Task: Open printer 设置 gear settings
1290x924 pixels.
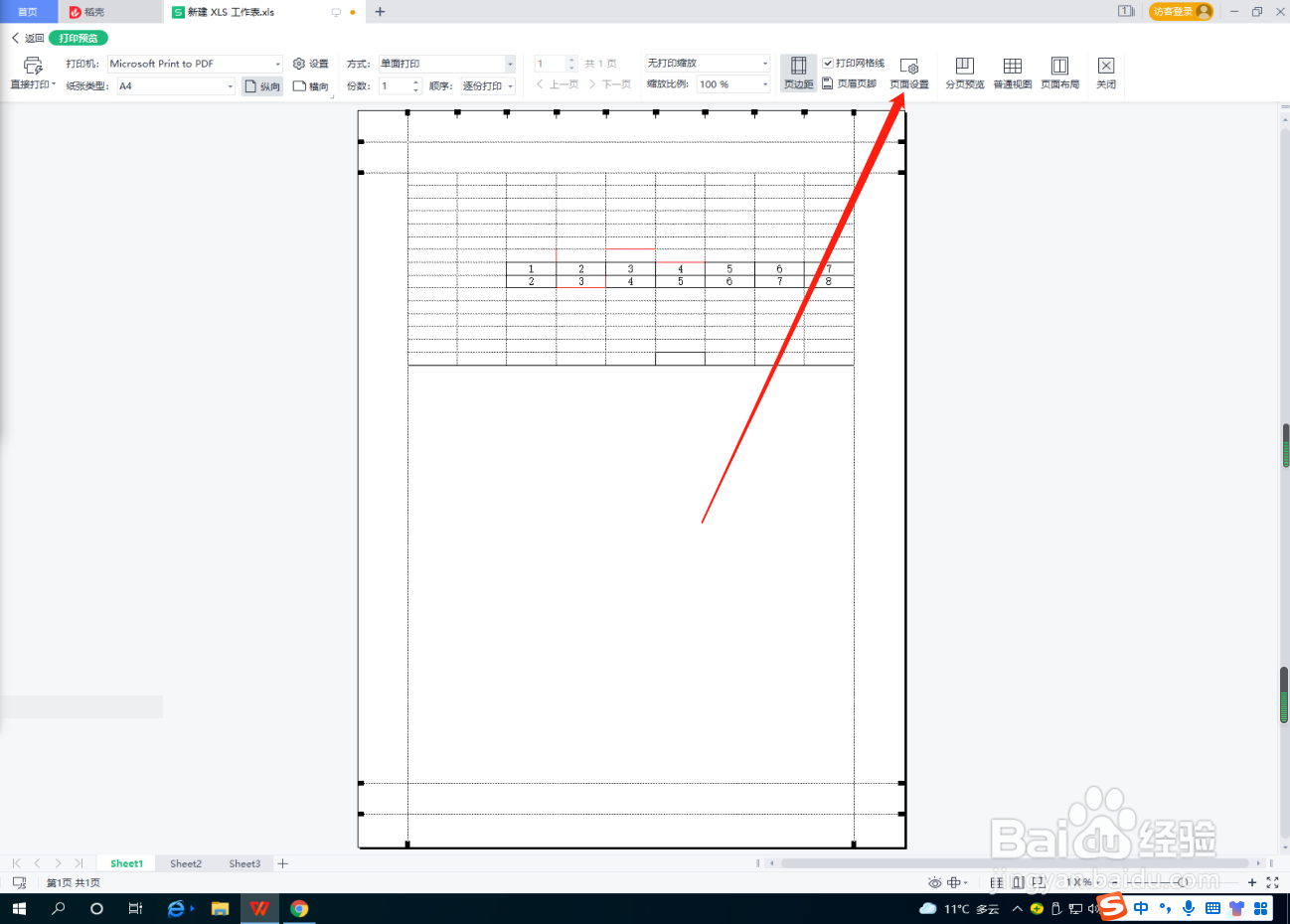Action: [310, 64]
